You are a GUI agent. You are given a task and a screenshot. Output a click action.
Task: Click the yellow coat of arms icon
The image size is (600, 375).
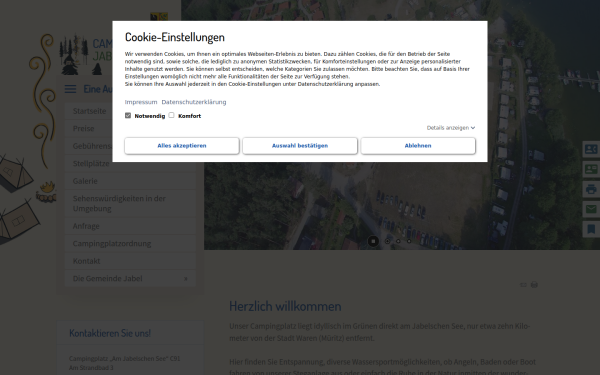(159, 17)
